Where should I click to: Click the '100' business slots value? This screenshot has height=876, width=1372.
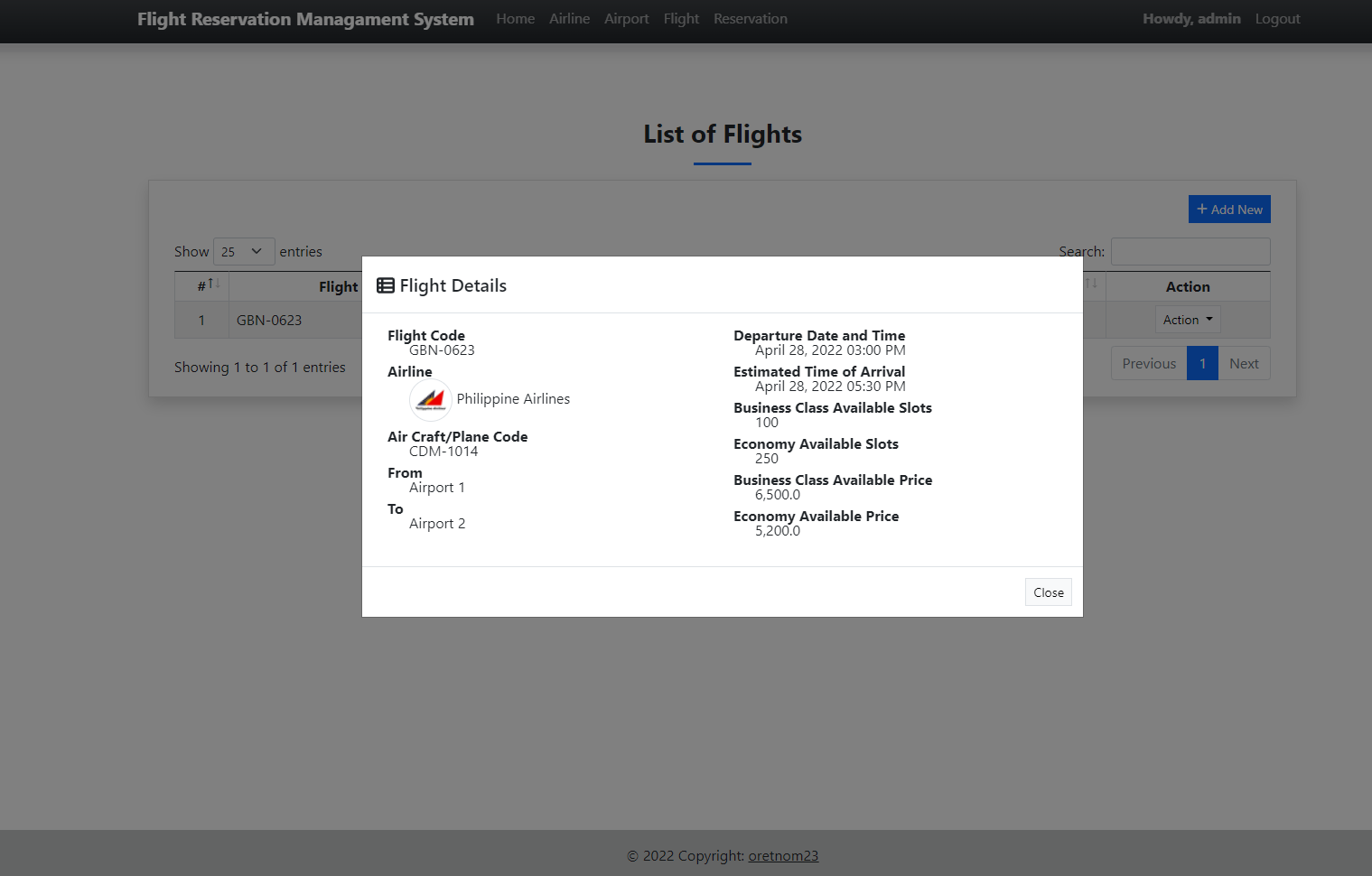coord(767,423)
